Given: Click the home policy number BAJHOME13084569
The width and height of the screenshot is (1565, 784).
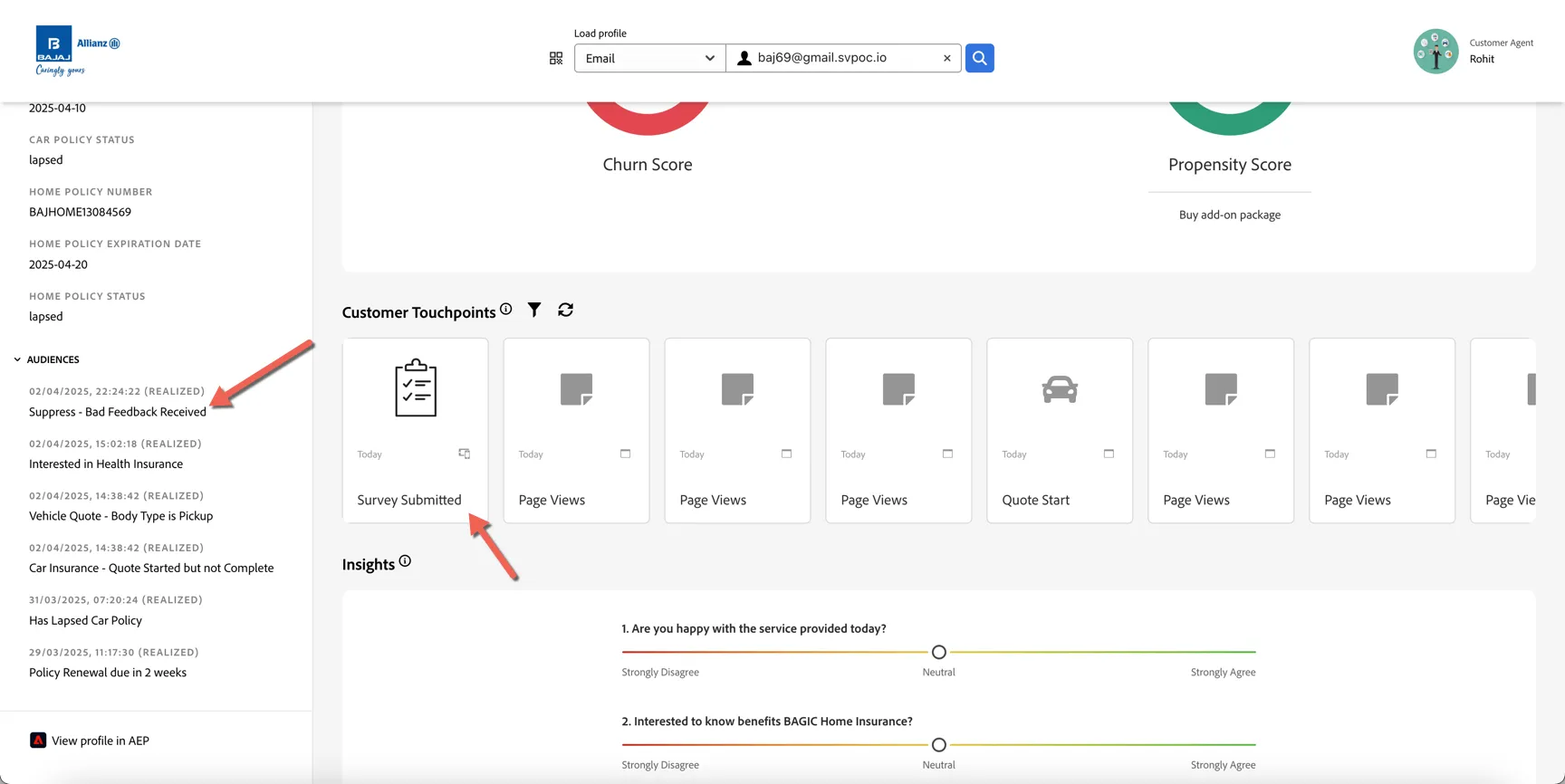Looking at the screenshot, I should click(80, 212).
